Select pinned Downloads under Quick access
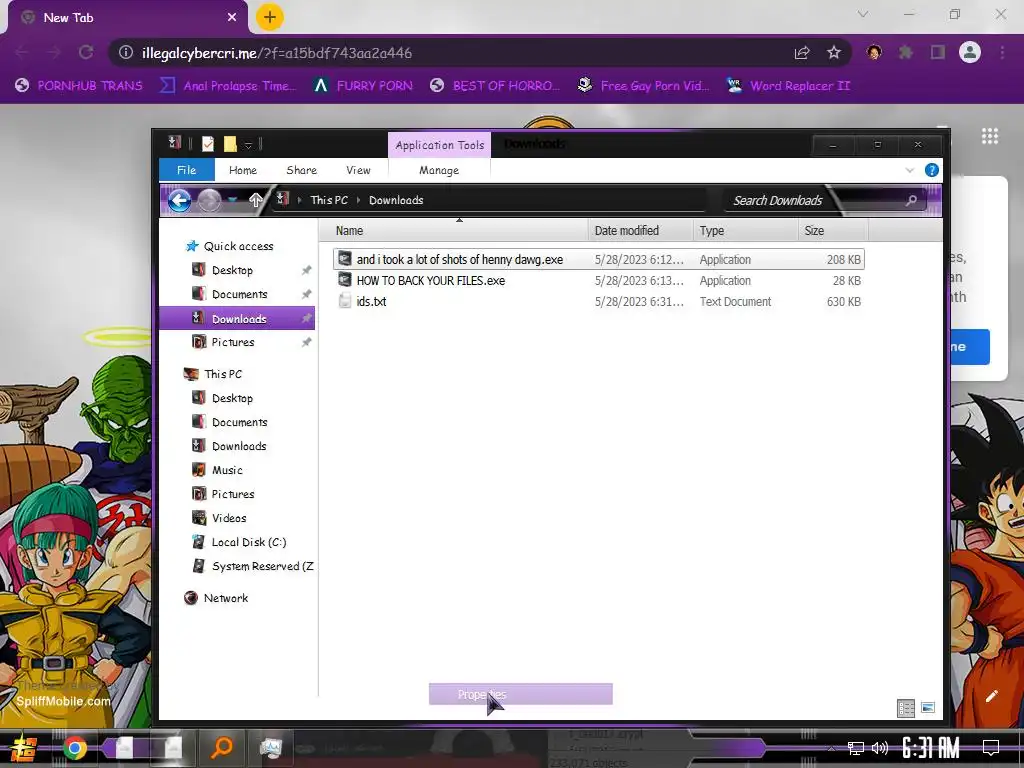The height and width of the screenshot is (768, 1024). point(239,319)
